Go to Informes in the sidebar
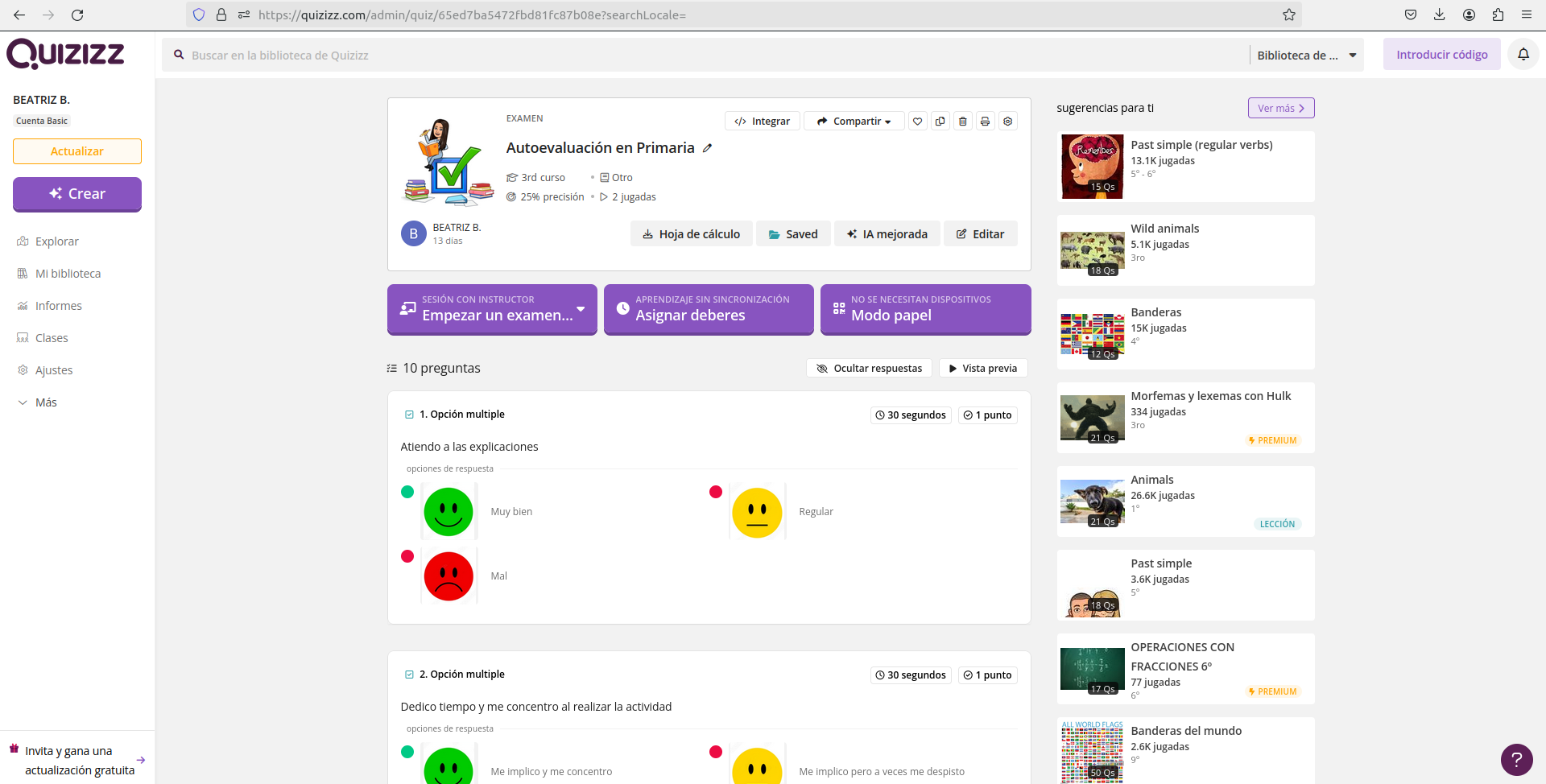This screenshot has height=784, width=1546. pyautogui.click(x=58, y=306)
